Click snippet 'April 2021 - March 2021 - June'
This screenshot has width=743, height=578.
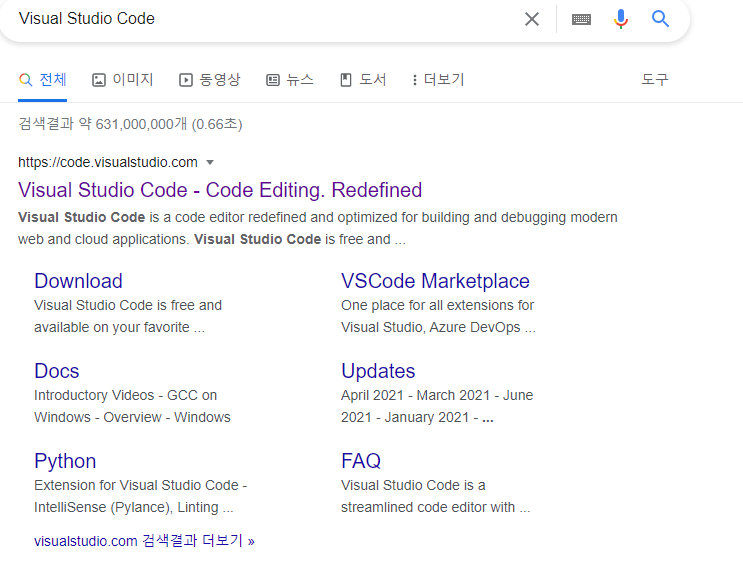[x=437, y=395]
